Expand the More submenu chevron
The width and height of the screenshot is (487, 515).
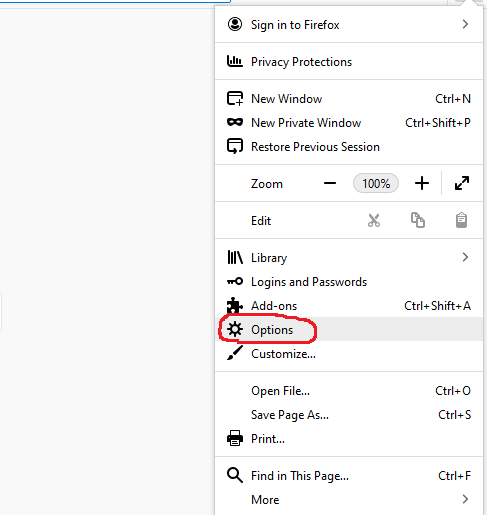click(465, 499)
